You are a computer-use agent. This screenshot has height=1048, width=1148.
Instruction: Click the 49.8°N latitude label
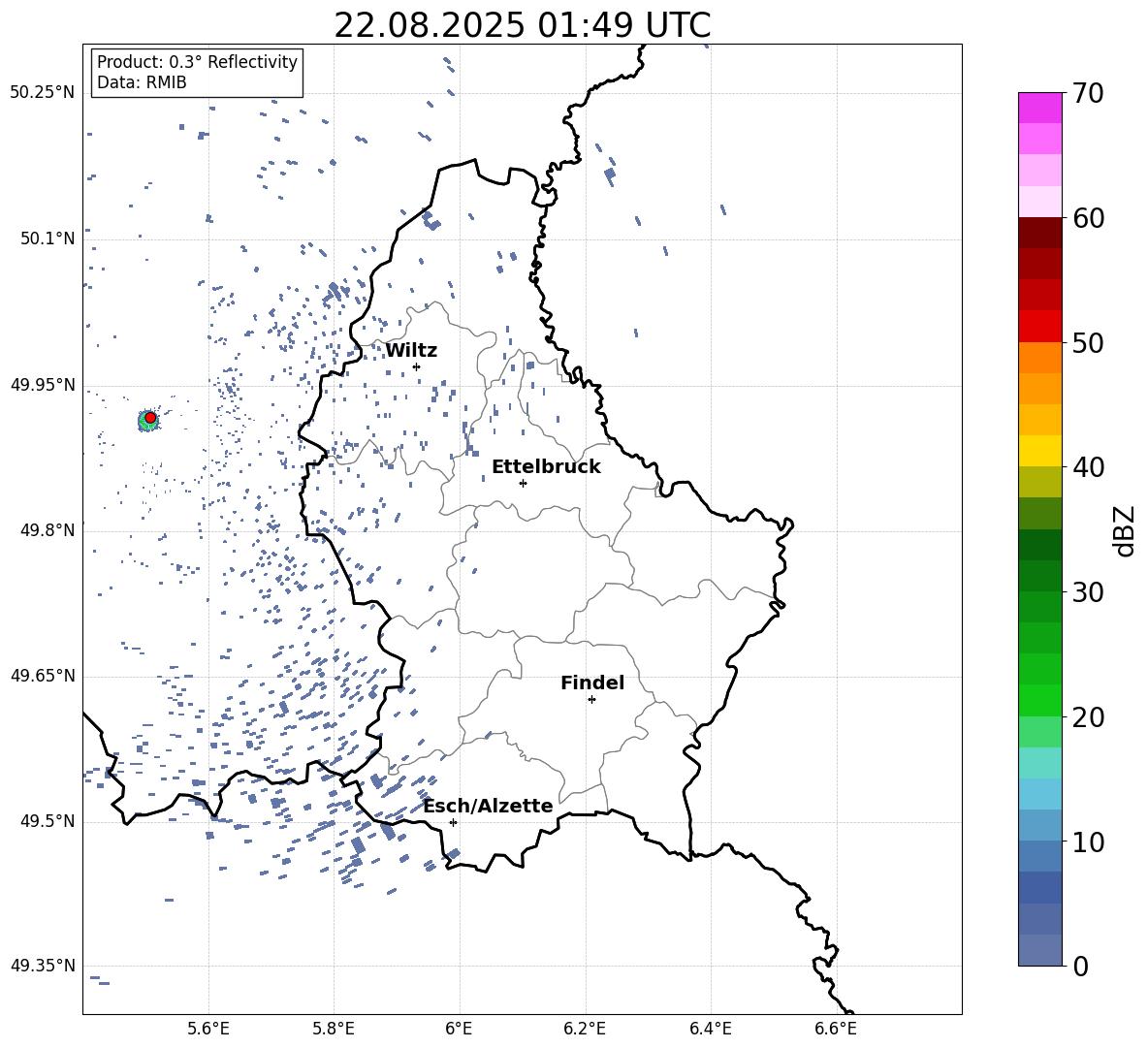[x=48, y=530]
